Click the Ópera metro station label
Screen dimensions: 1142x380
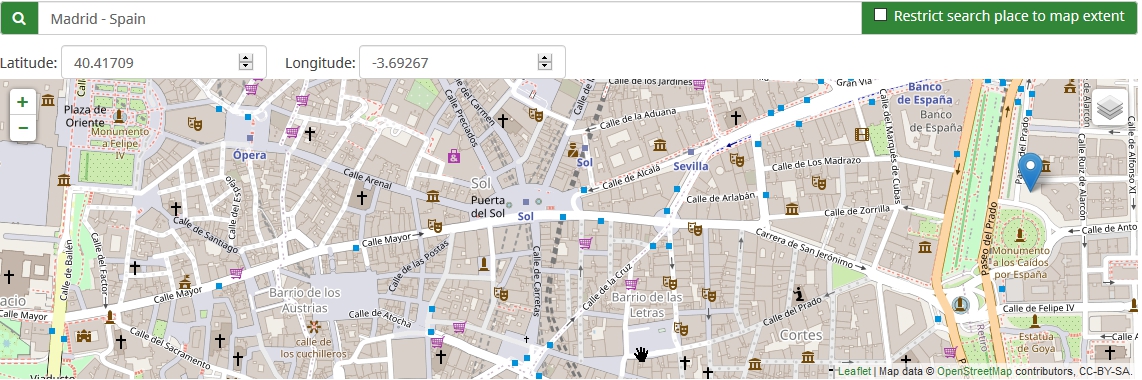coord(250,155)
